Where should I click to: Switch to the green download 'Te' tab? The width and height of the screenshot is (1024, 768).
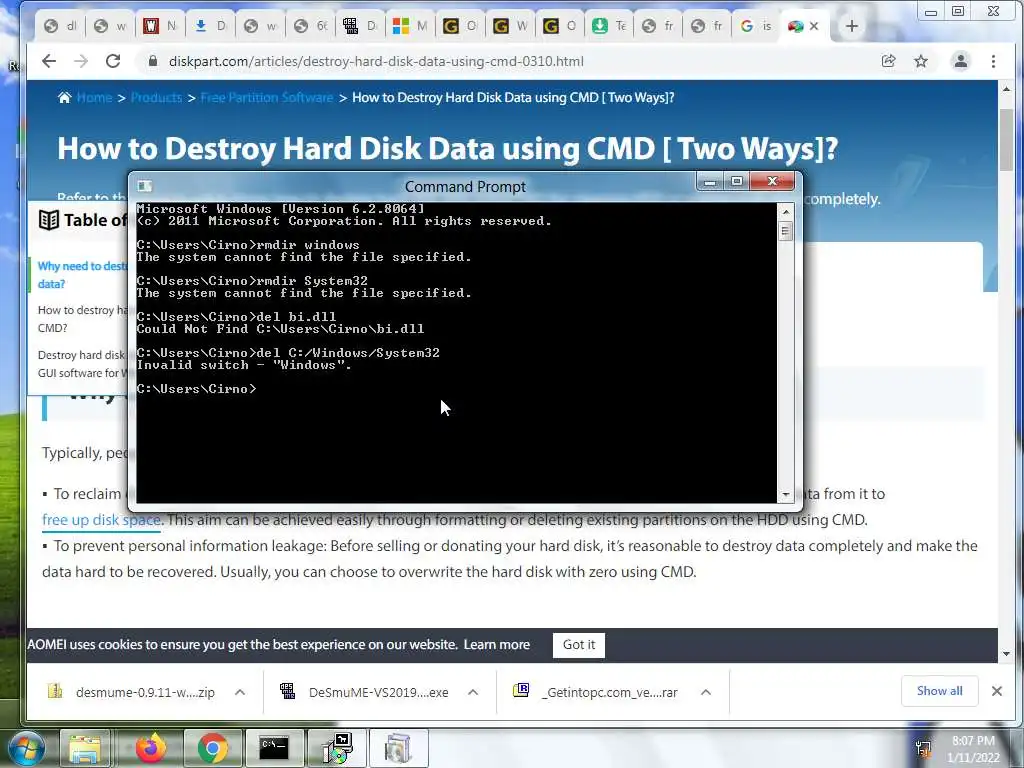609,26
